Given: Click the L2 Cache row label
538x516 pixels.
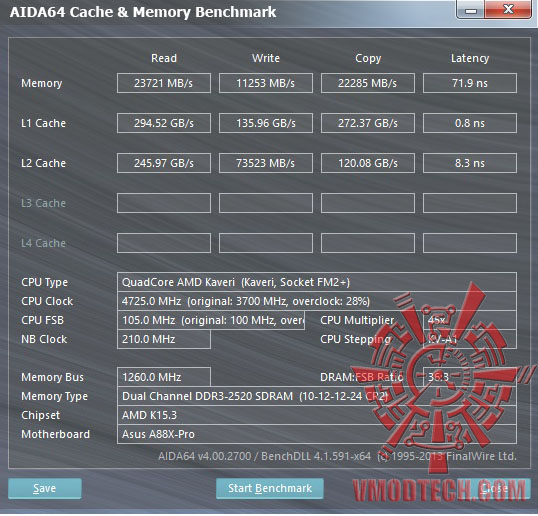Looking at the screenshot, I should [x=43, y=163].
